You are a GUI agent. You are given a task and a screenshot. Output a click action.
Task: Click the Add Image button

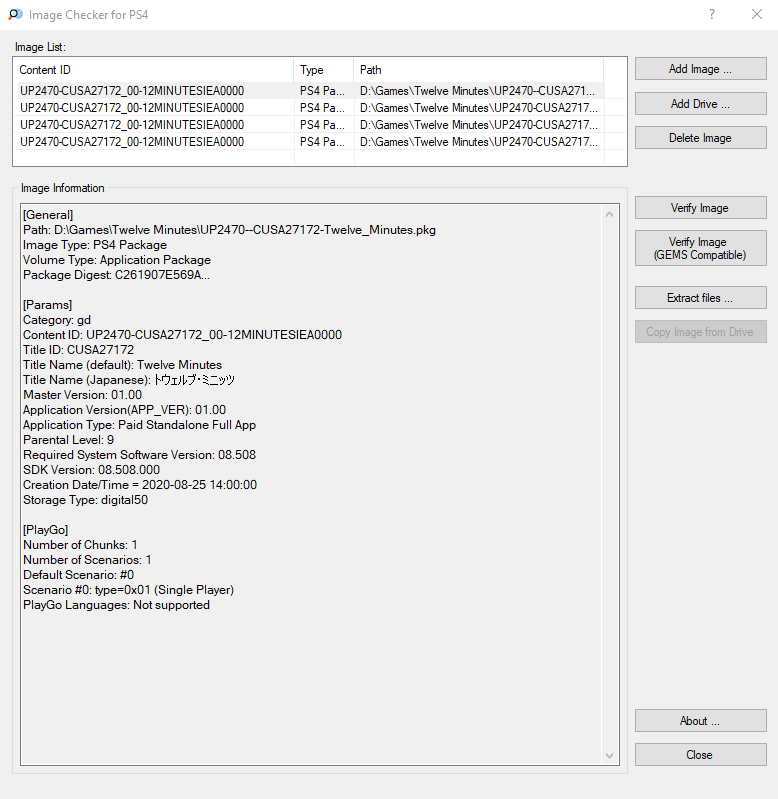[701, 69]
